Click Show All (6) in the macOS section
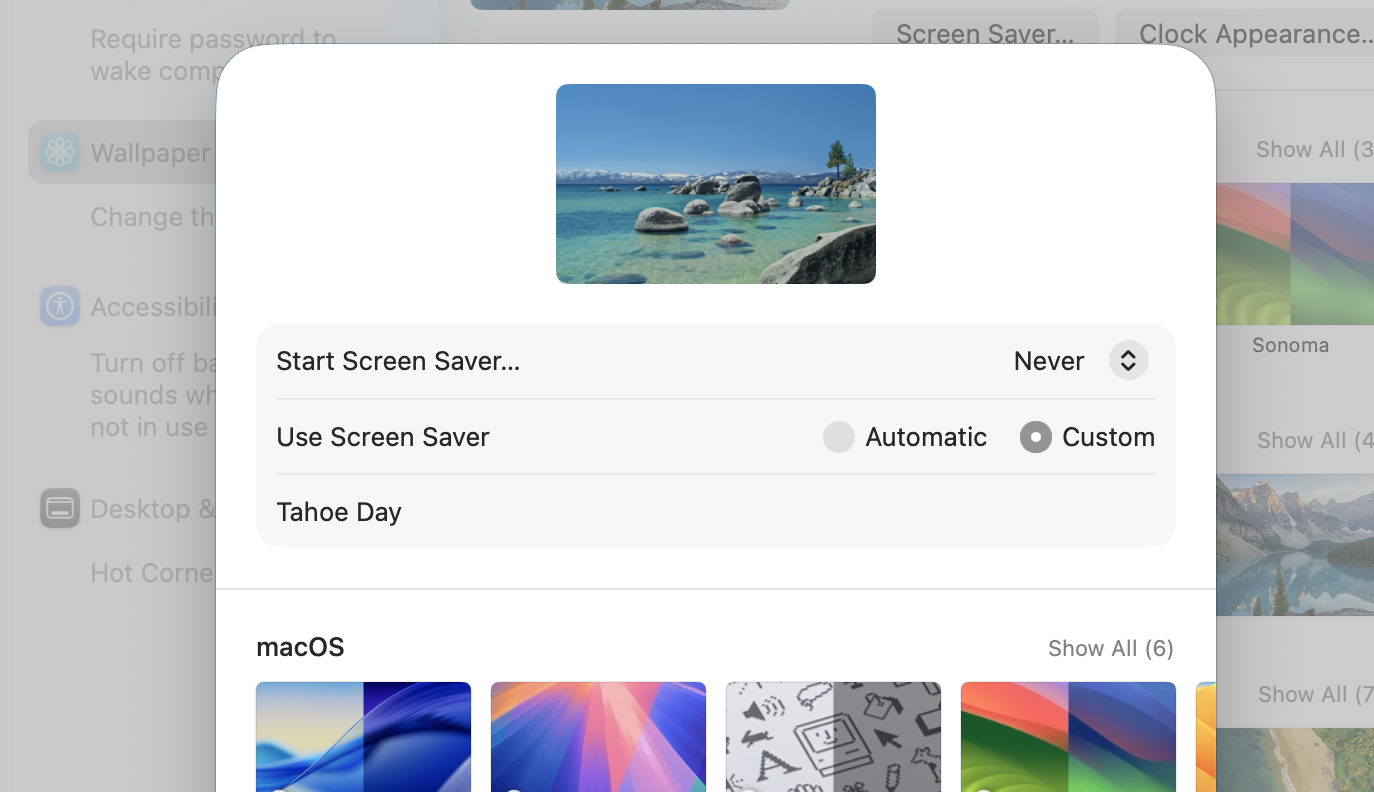The height and width of the screenshot is (792, 1374). coord(1110,648)
